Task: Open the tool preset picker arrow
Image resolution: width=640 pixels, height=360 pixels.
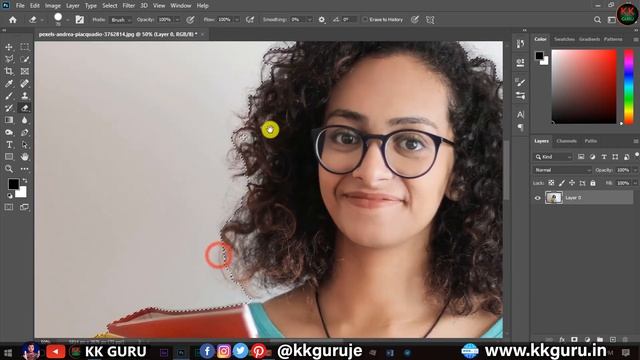Action: [42, 20]
